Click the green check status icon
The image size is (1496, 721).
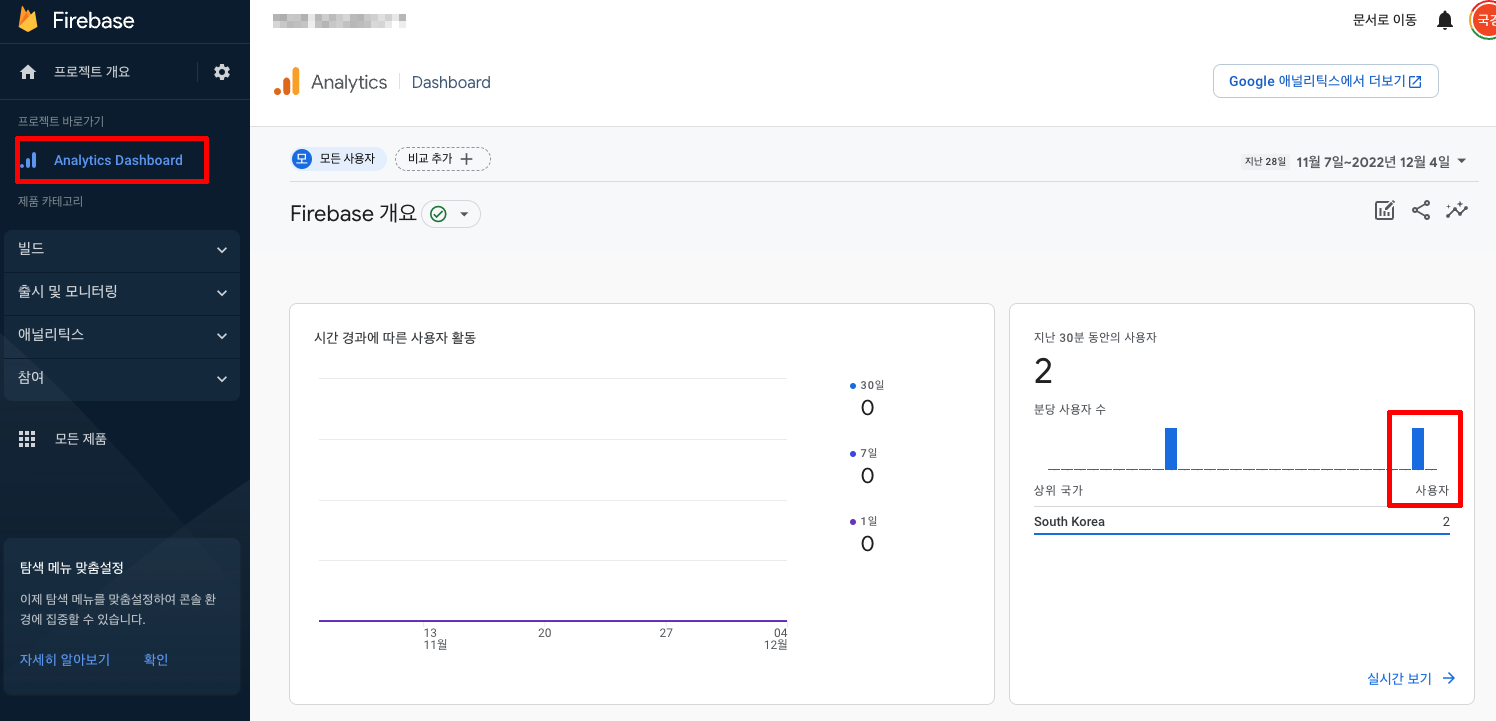[438, 214]
